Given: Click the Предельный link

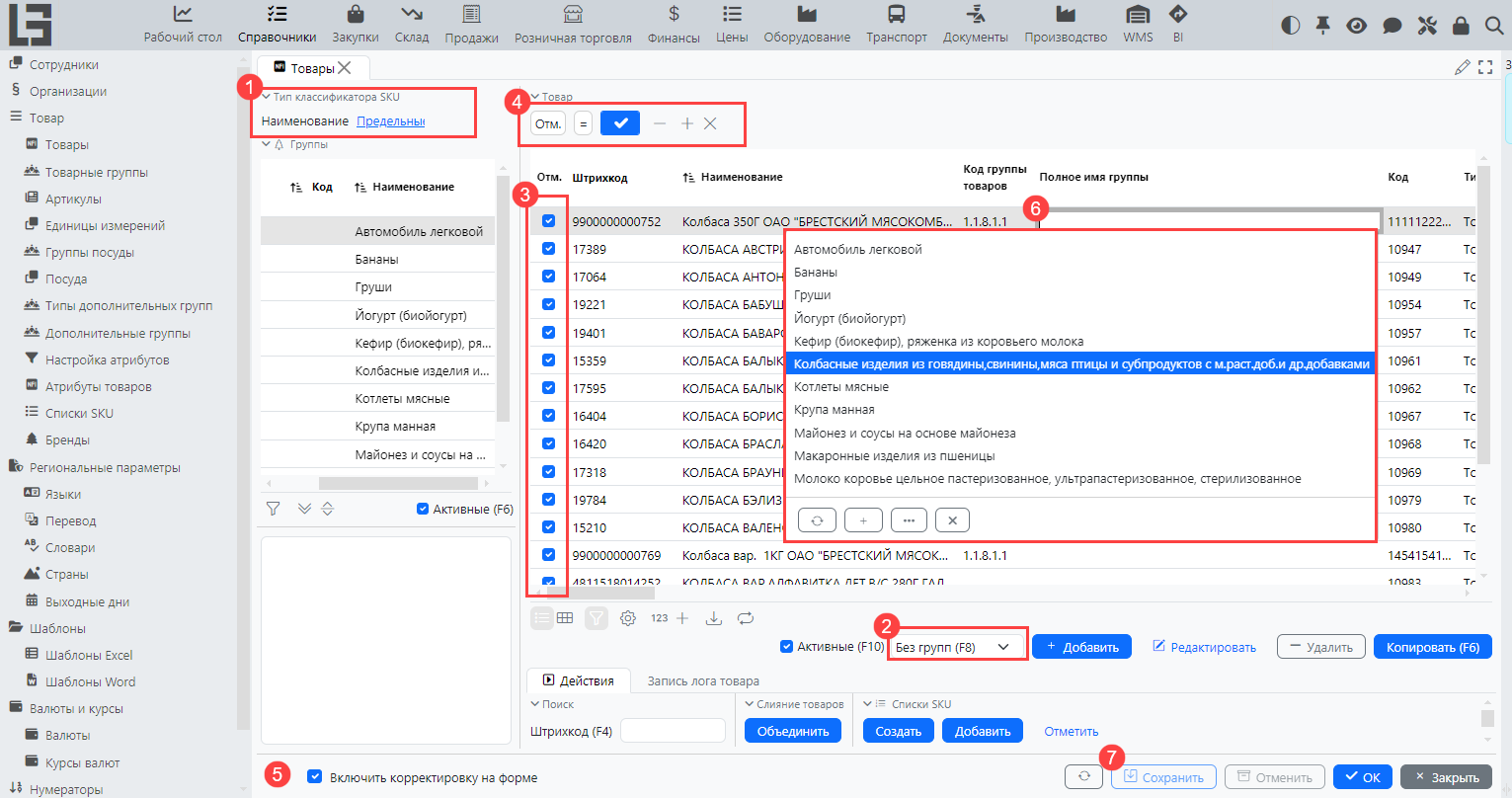Looking at the screenshot, I should coord(390,121).
